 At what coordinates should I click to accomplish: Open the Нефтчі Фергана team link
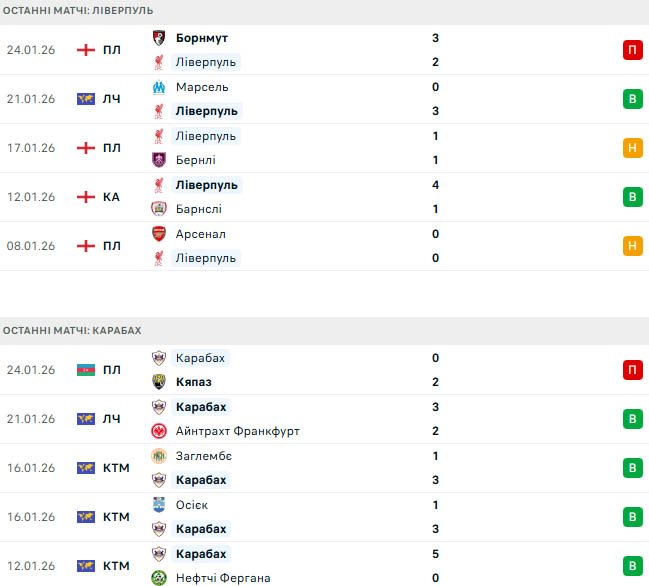point(222,578)
